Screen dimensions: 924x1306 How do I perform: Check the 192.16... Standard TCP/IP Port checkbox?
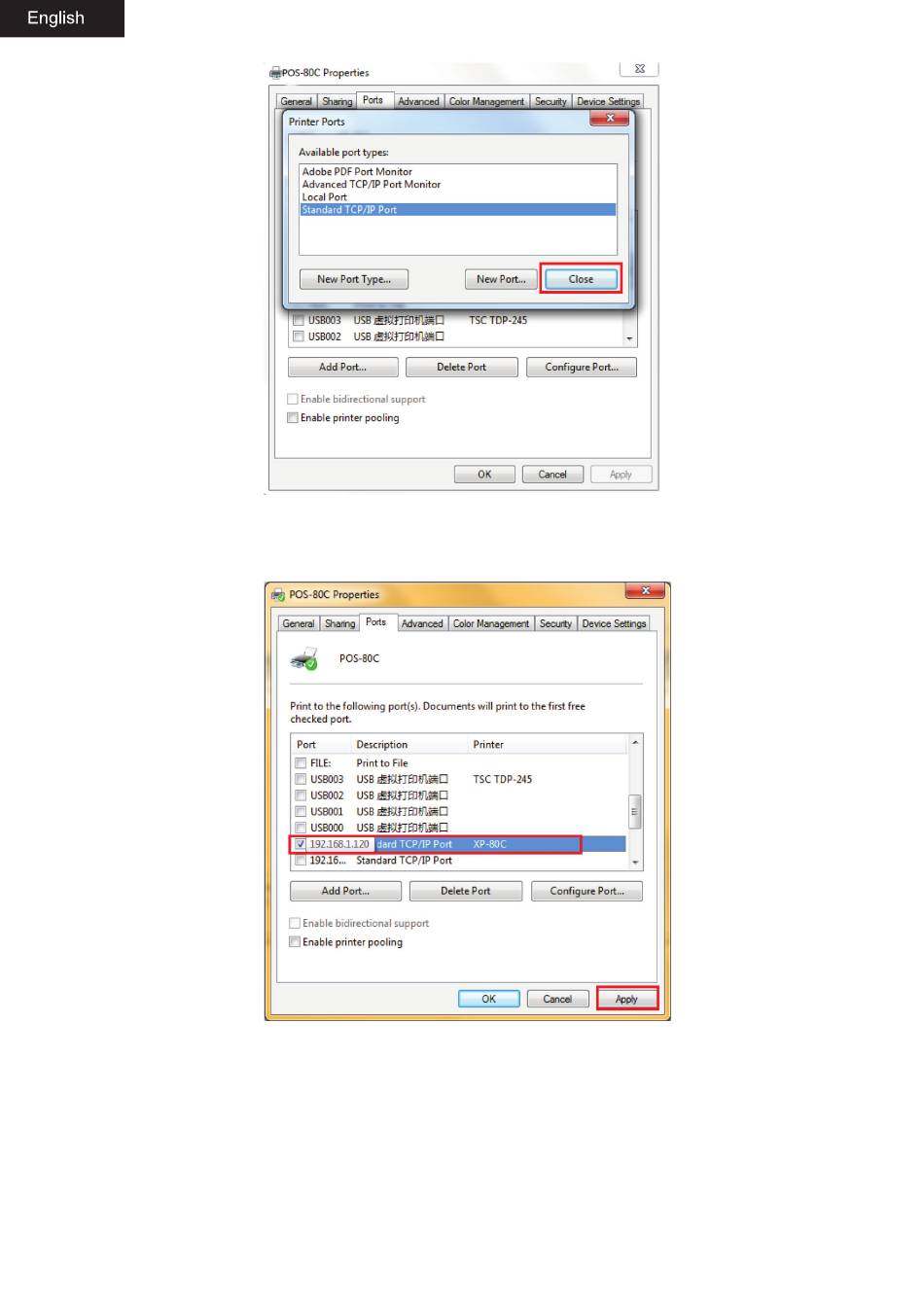(x=301, y=861)
